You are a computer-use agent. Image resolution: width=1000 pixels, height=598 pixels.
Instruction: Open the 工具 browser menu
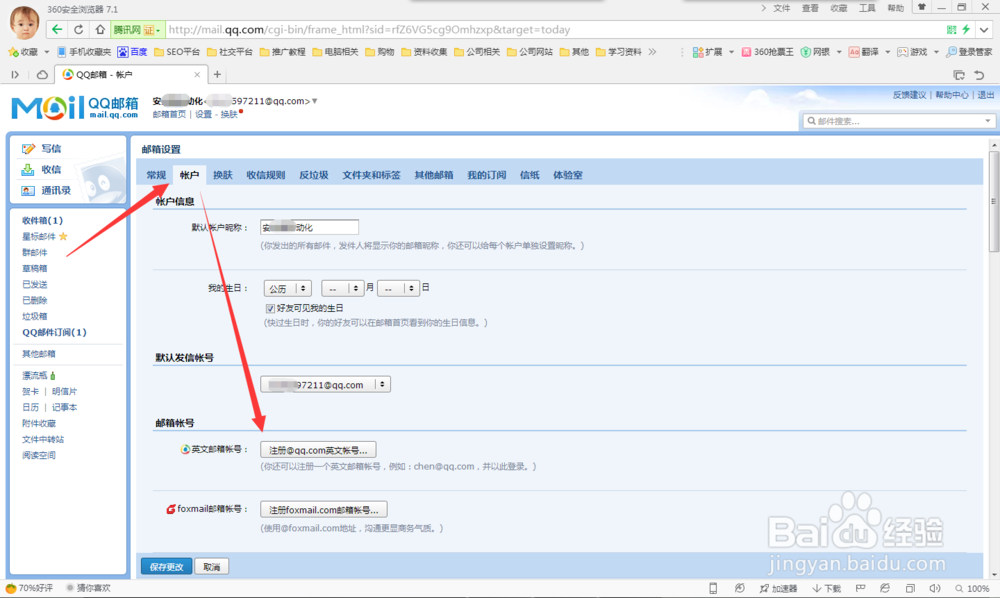pos(867,8)
